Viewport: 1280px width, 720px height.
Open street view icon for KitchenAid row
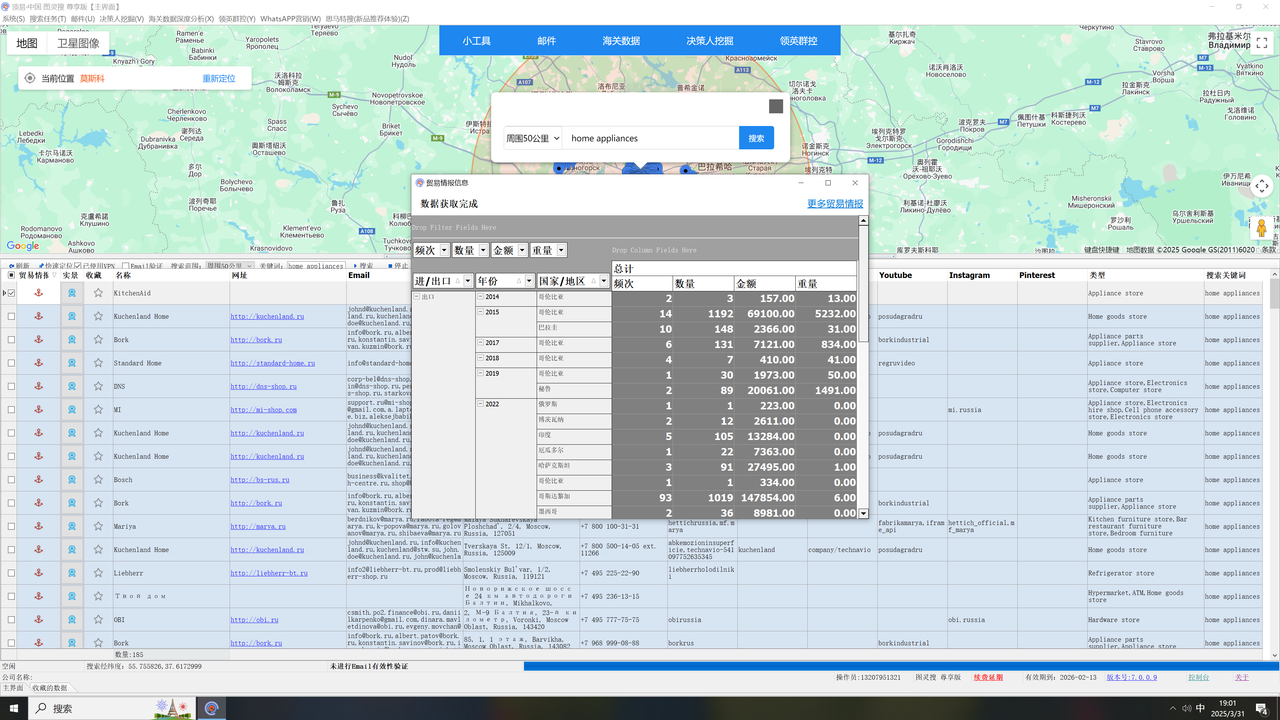[71, 293]
